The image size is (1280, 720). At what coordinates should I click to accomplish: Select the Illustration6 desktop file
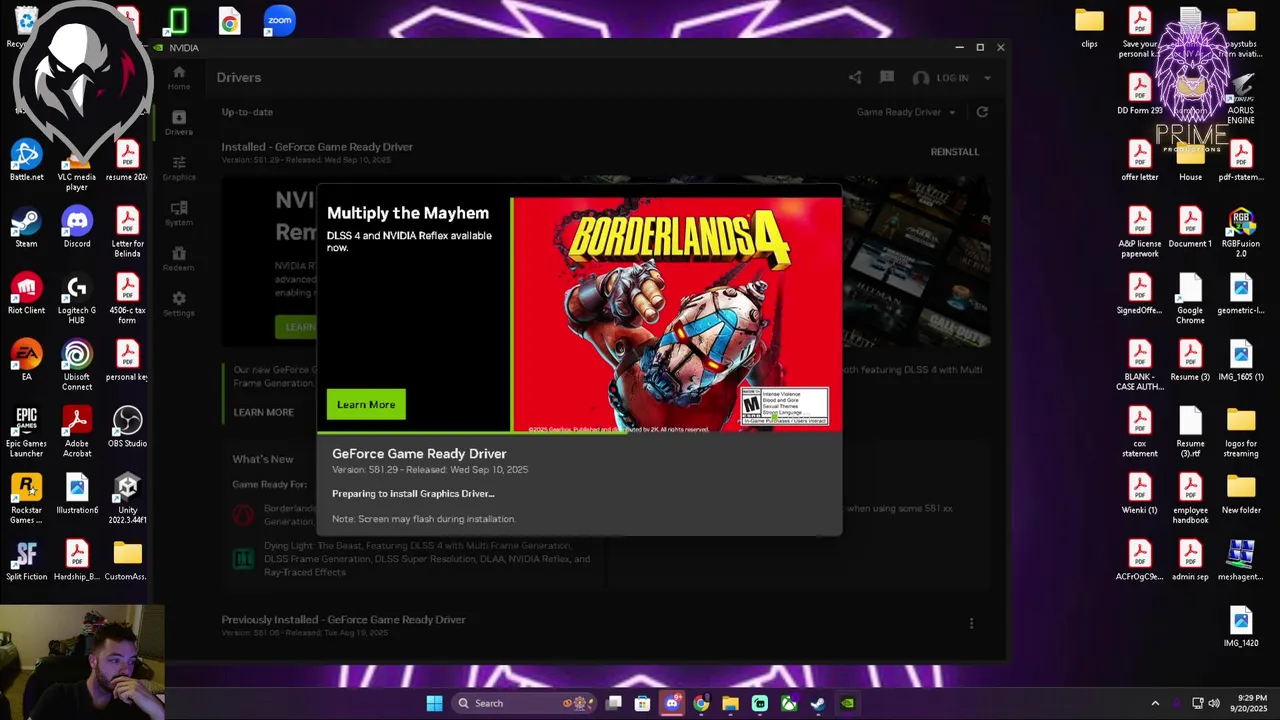tap(77, 494)
